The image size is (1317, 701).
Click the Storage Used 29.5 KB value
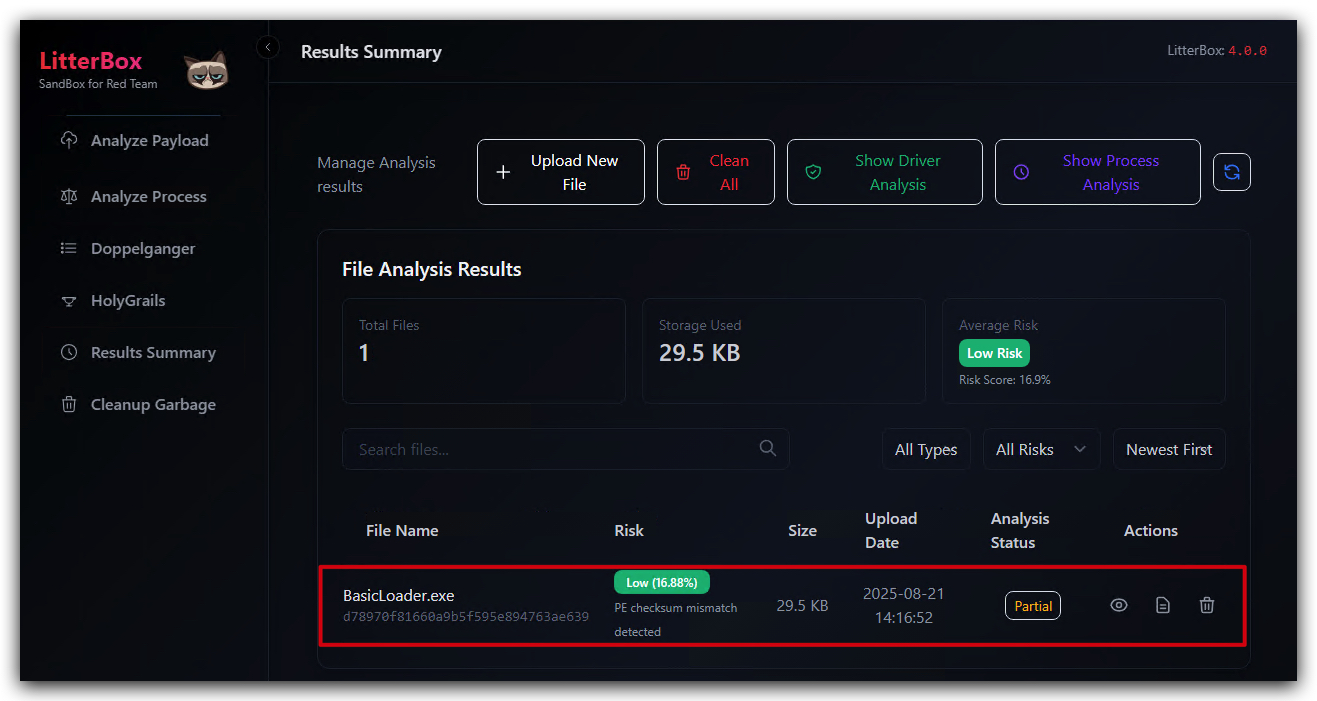(700, 352)
